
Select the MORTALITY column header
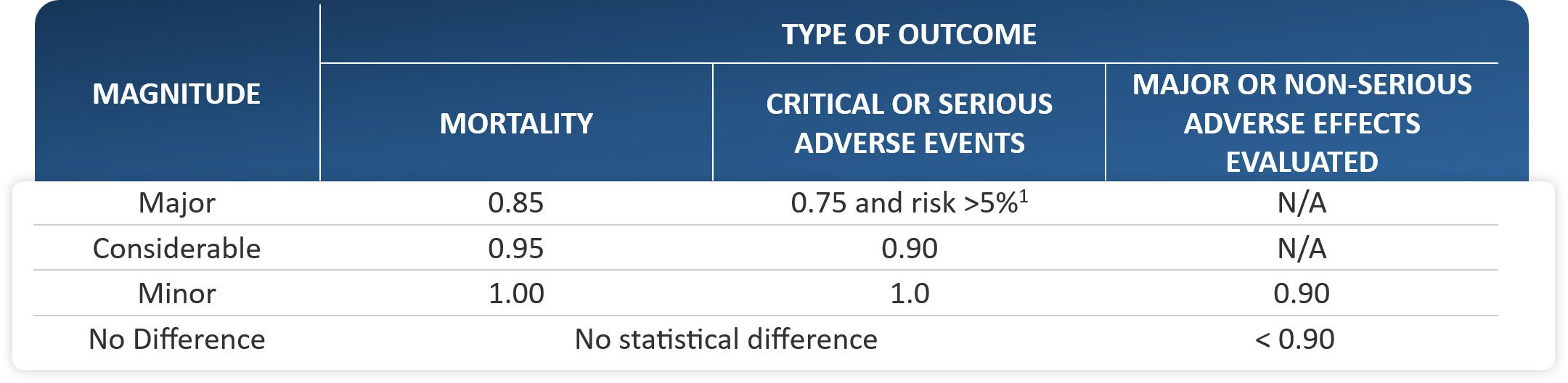(516, 124)
